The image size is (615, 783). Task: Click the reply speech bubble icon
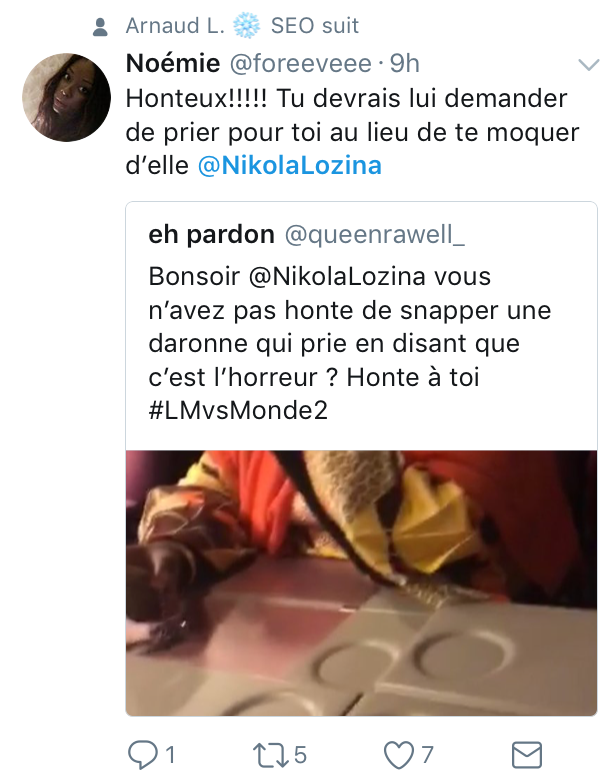143,754
